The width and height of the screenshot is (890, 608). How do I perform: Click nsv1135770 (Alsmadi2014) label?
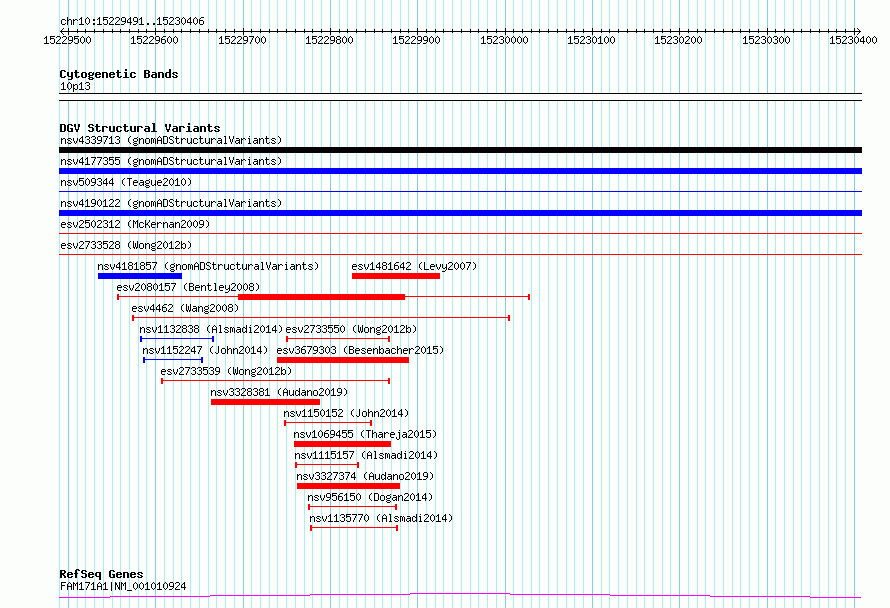tap(381, 518)
